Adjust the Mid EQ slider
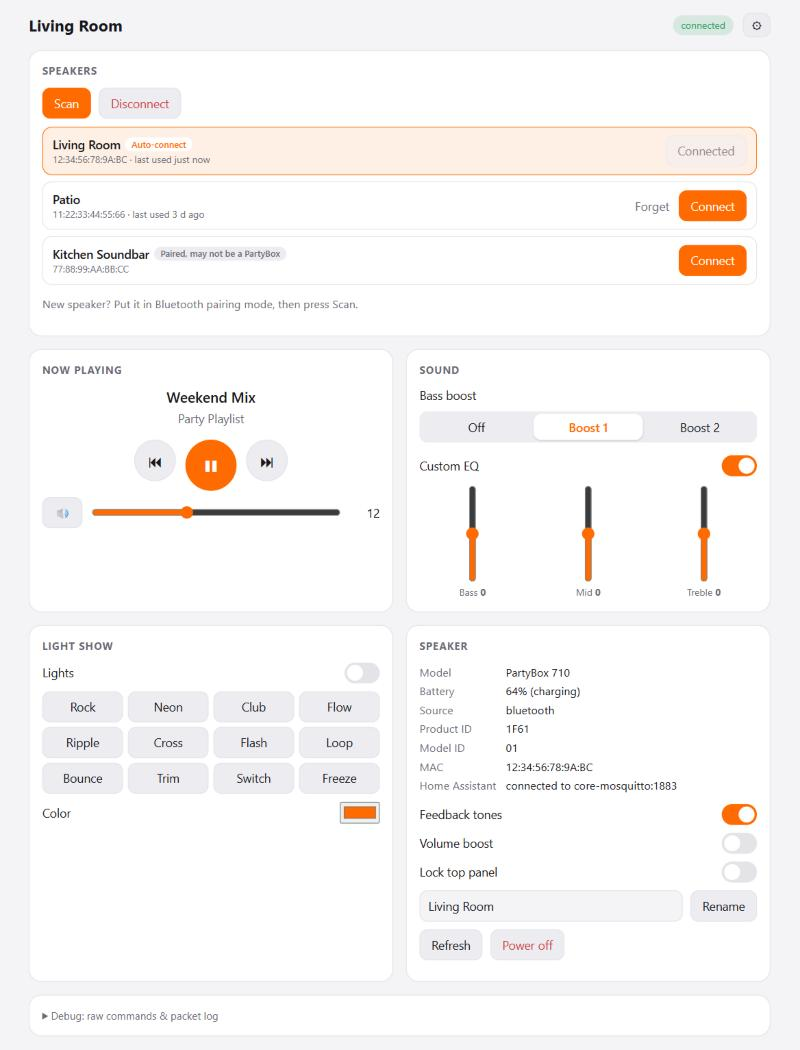The image size is (800, 1050). pos(588,534)
